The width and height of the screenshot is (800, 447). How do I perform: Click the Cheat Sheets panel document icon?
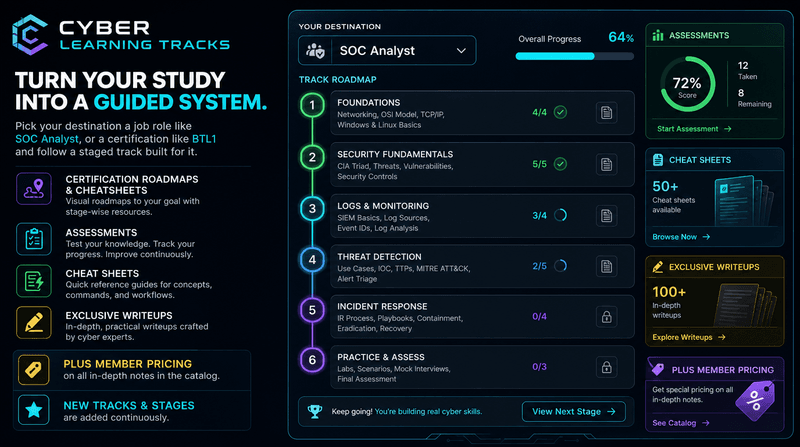point(658,160)
